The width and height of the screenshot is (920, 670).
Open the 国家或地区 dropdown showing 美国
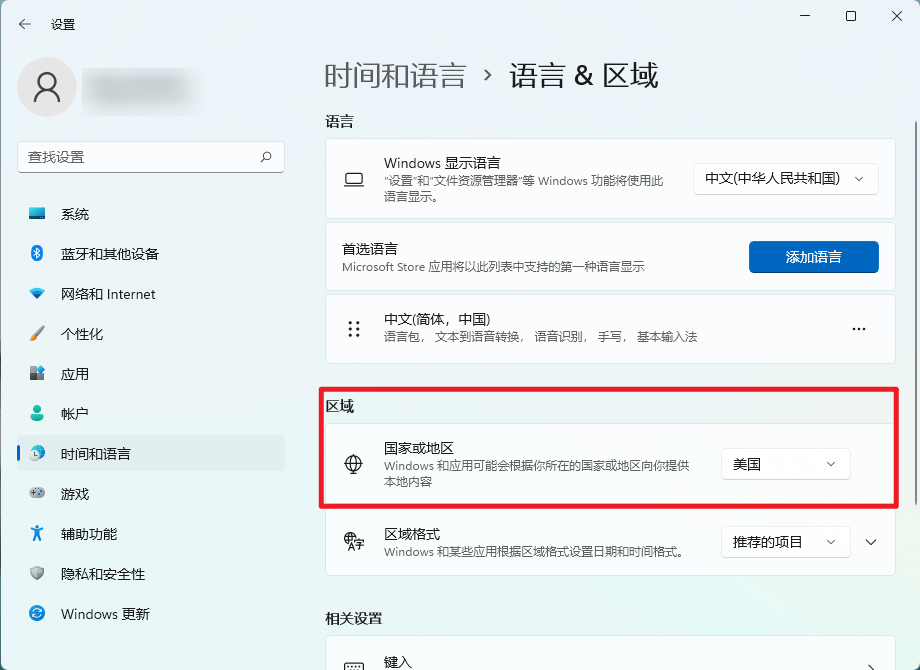coord(785,464)
